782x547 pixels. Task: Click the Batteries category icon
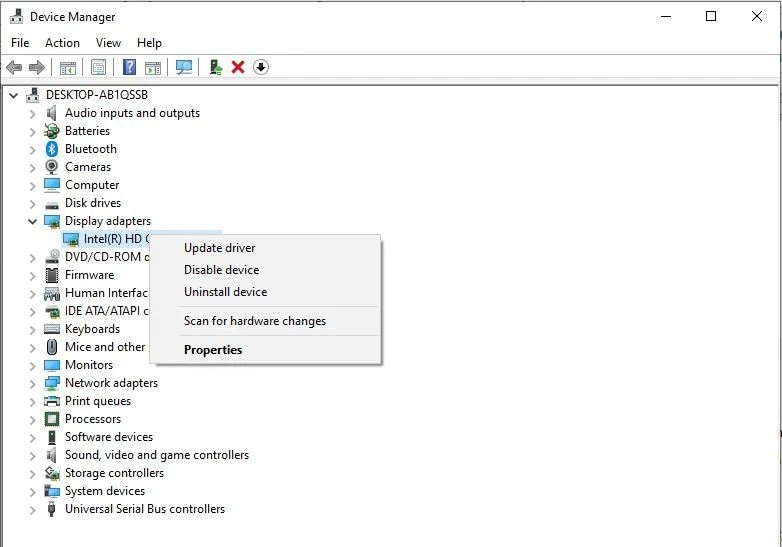pos(52,131)
